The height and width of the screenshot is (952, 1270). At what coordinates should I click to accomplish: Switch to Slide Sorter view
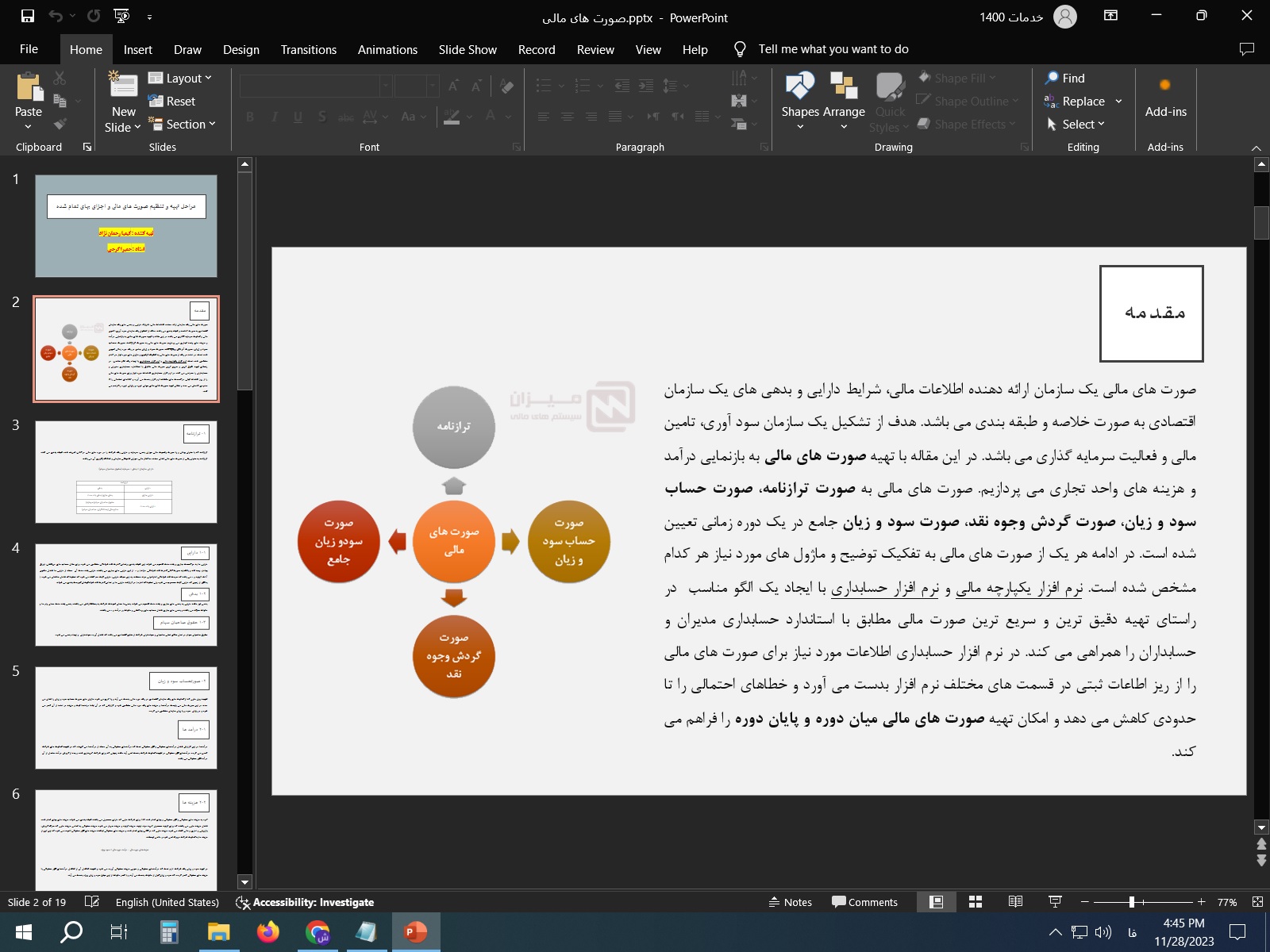pyautogui.click(x=976, y=902)
